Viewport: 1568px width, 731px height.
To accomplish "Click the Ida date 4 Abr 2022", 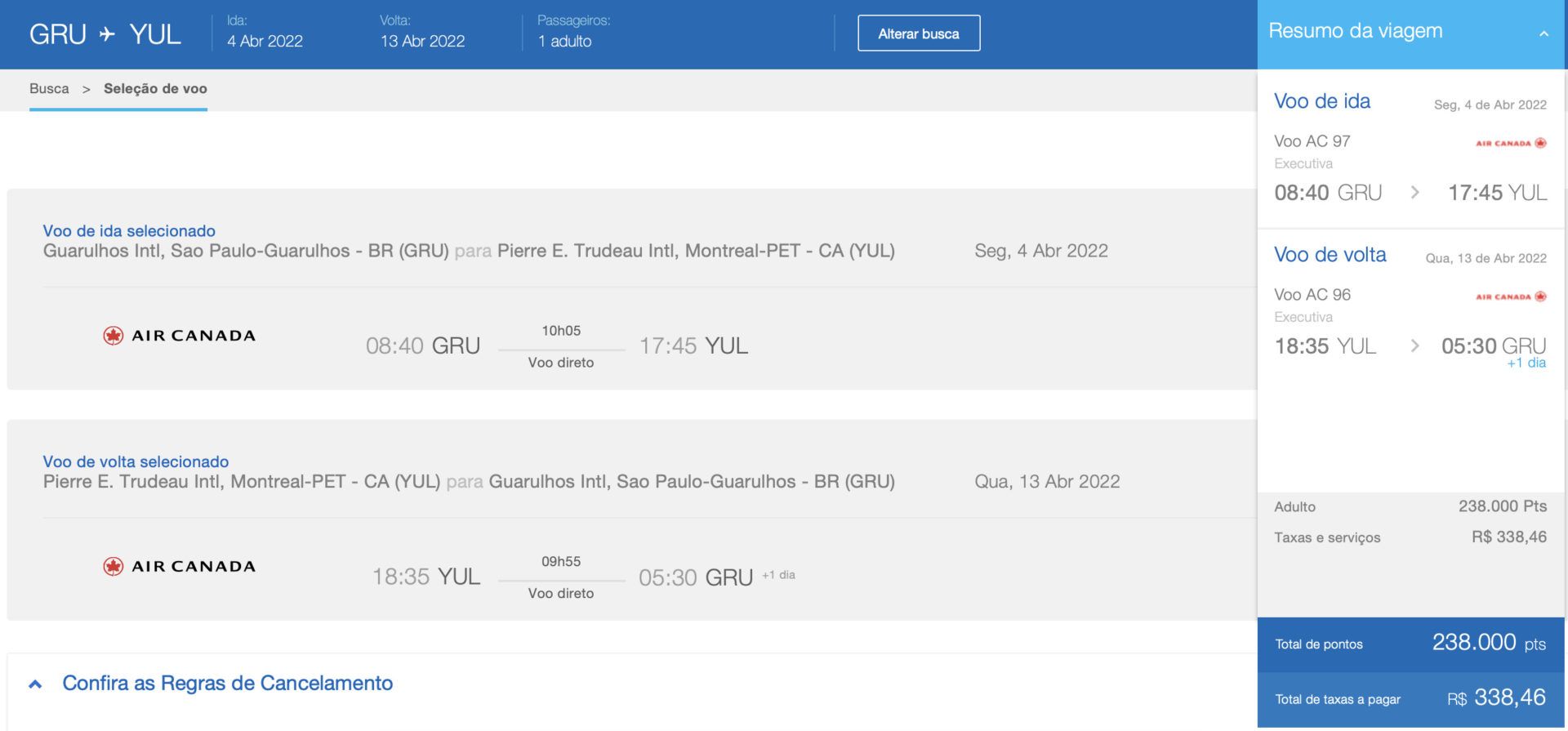I will tap(265, 41).
